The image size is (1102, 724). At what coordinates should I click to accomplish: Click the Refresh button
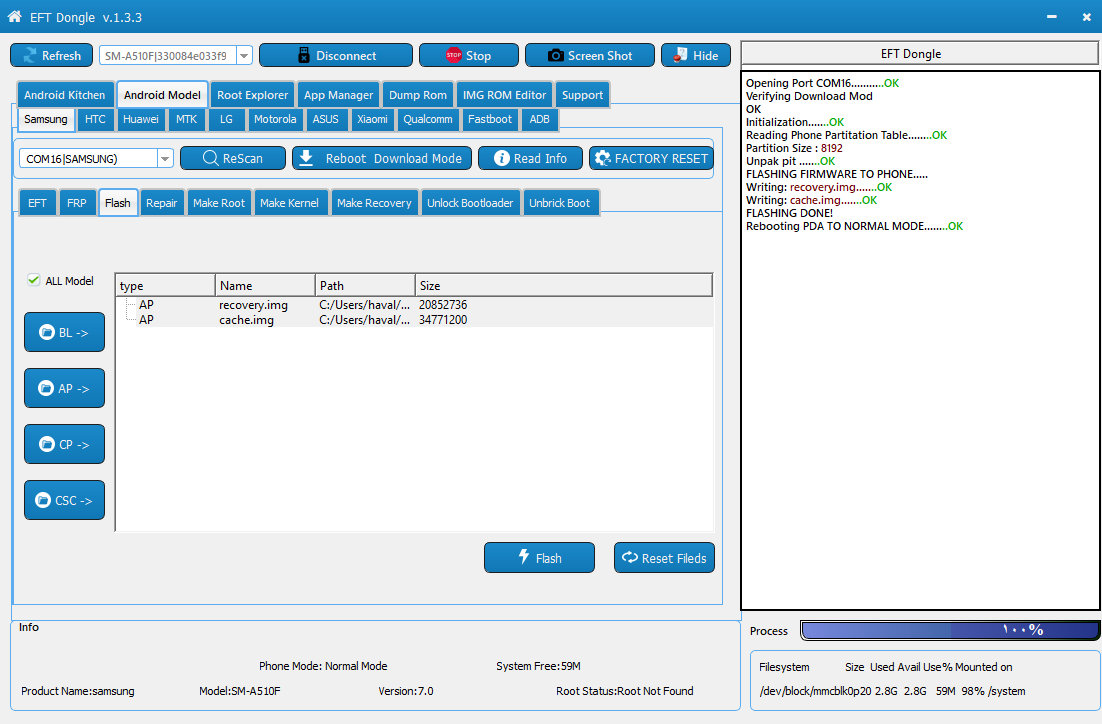coord(51,56)
